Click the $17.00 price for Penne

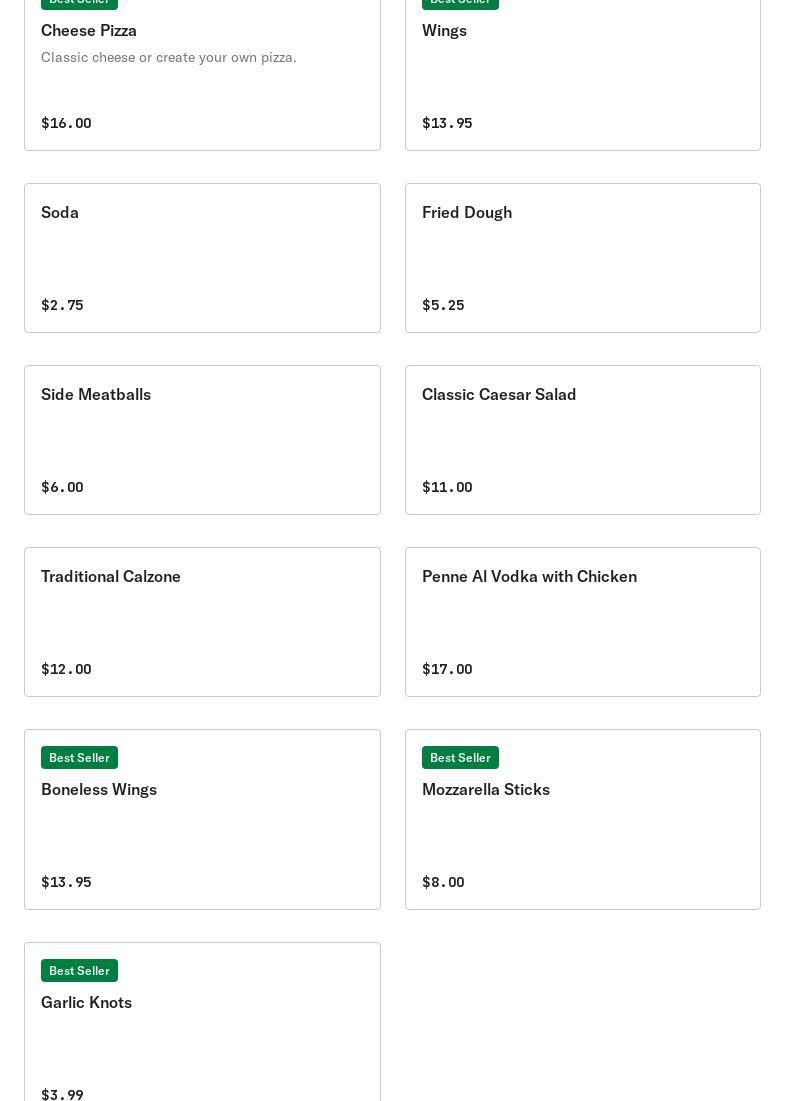coord(447,670)
